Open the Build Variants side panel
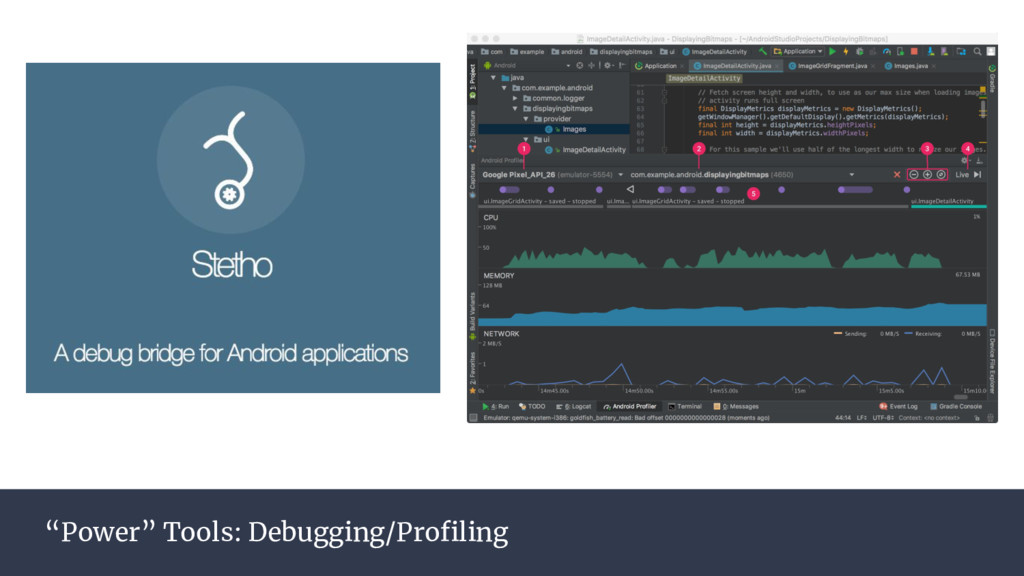1024x576 pixels. 473,317
